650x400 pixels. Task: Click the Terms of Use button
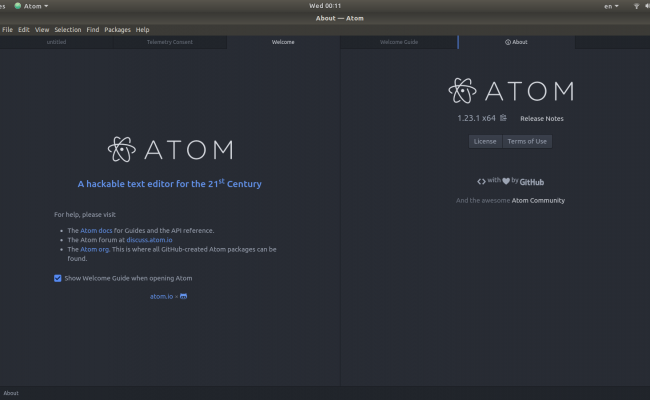(x=527, y=141)
